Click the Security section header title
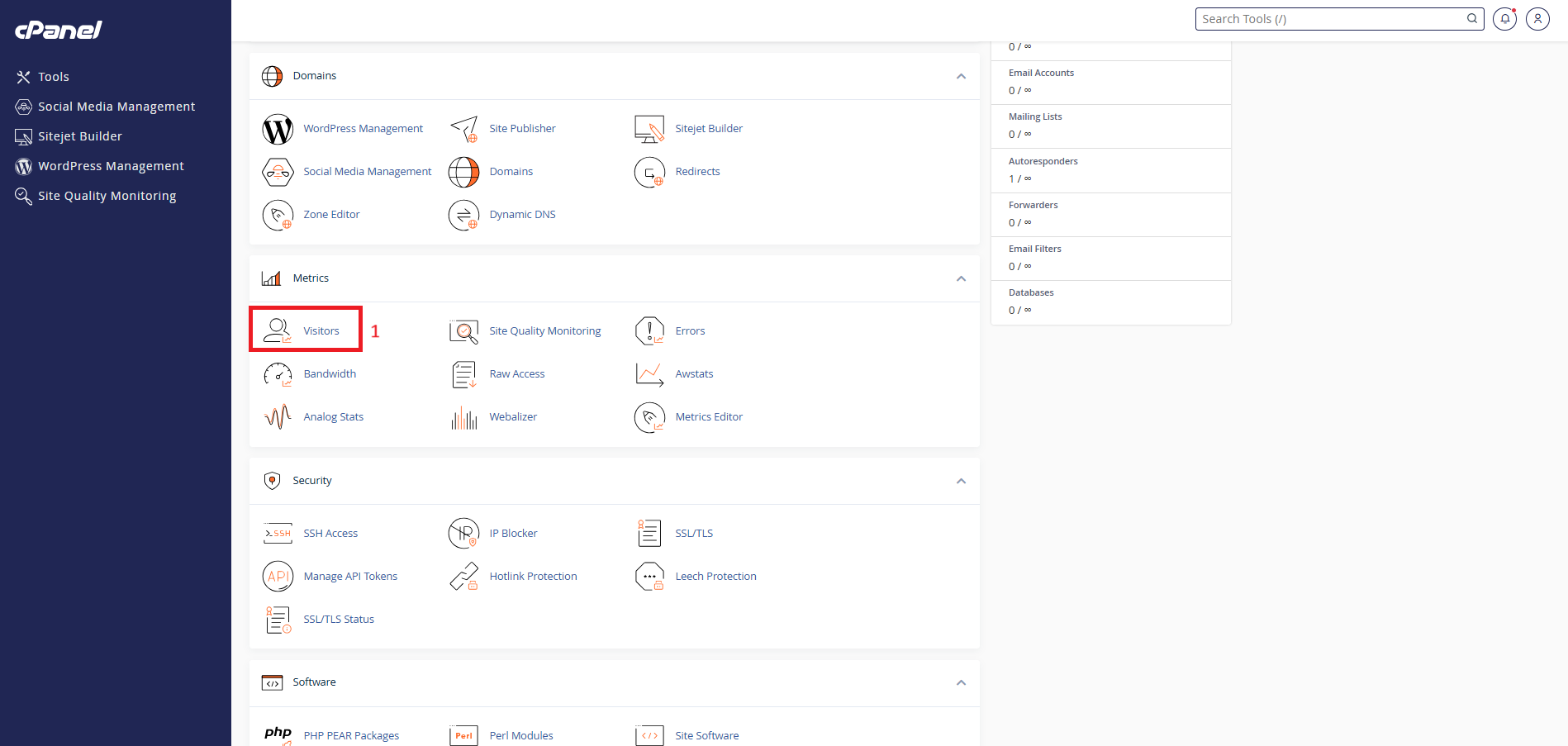The image size is (1568, 746). click(312, 481)
